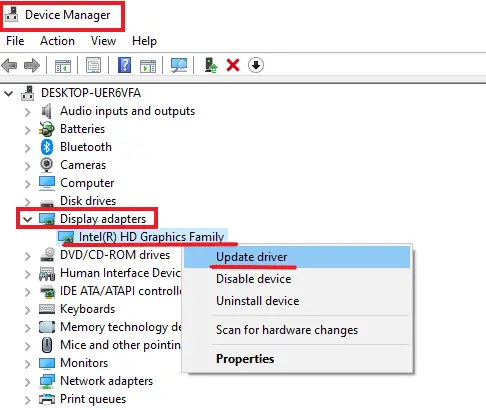486x410 pixels.
Task: Open Properties from the context menu
Action: pyautogui.click(x=297, y=359)
